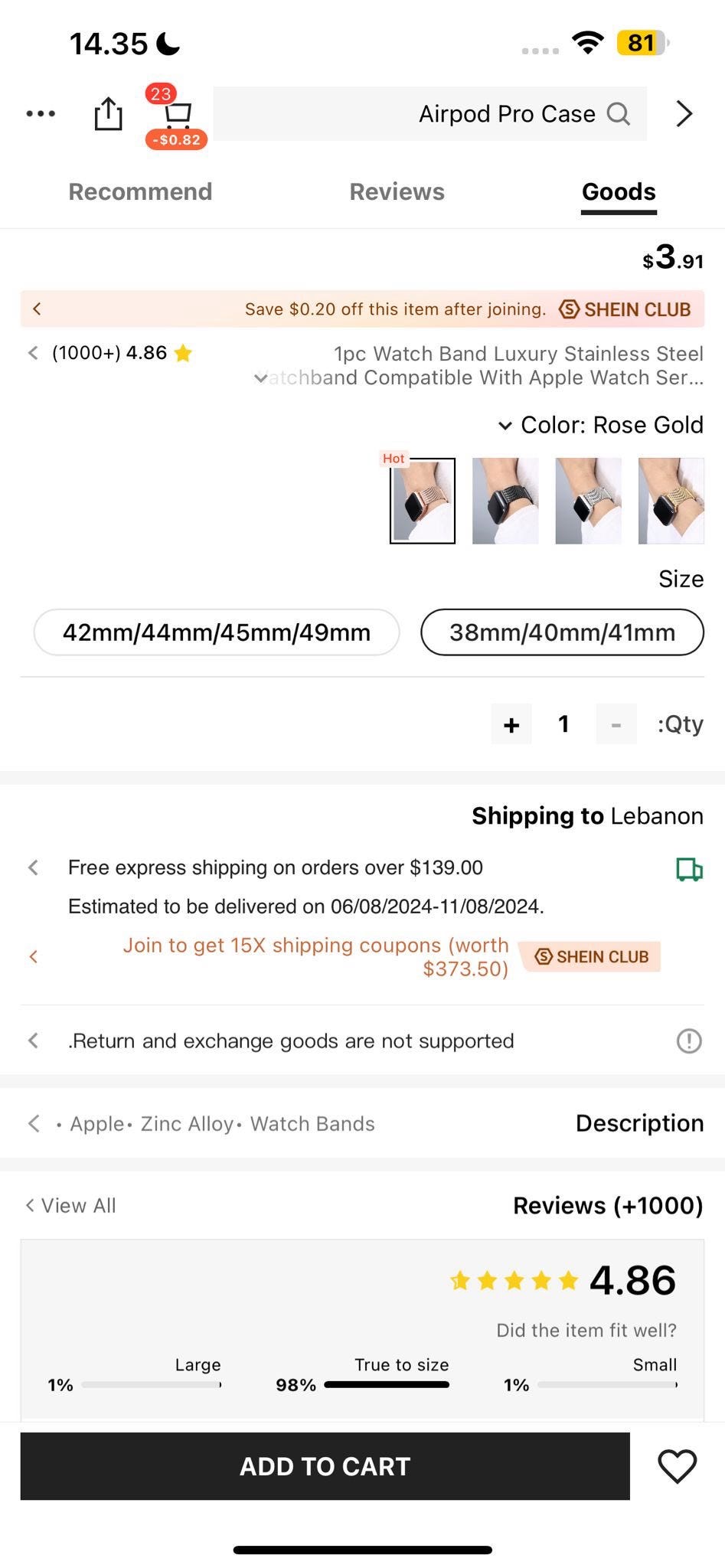
Task: Add item to wishlist with heart icon
Action: click(677, 1466)
